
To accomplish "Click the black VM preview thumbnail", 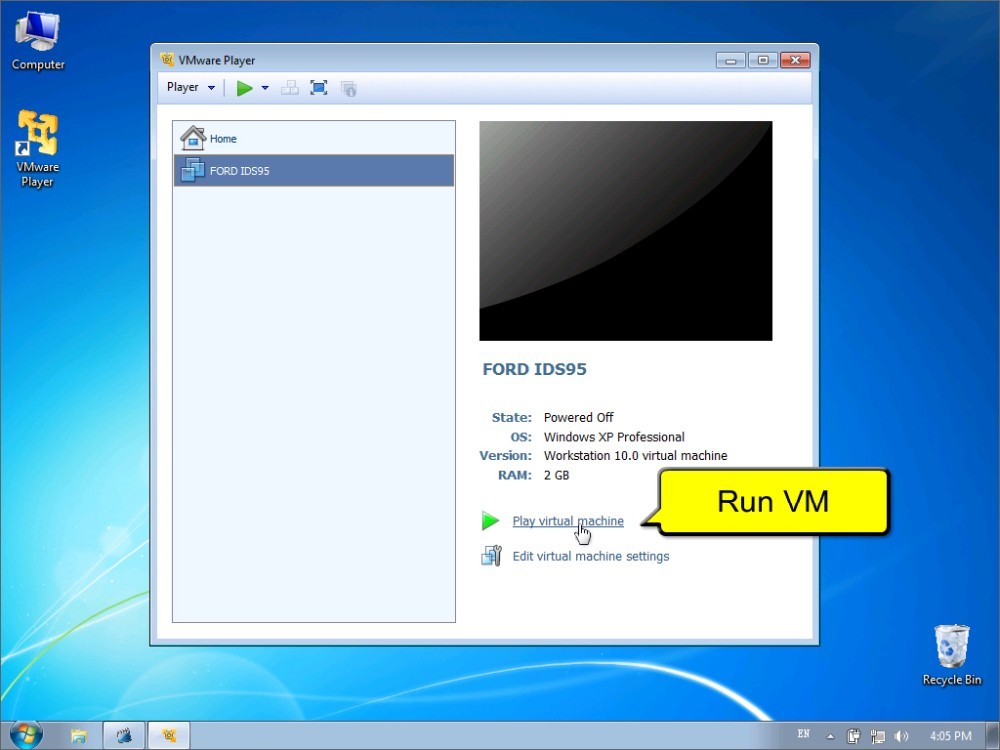I will [625, 231].
